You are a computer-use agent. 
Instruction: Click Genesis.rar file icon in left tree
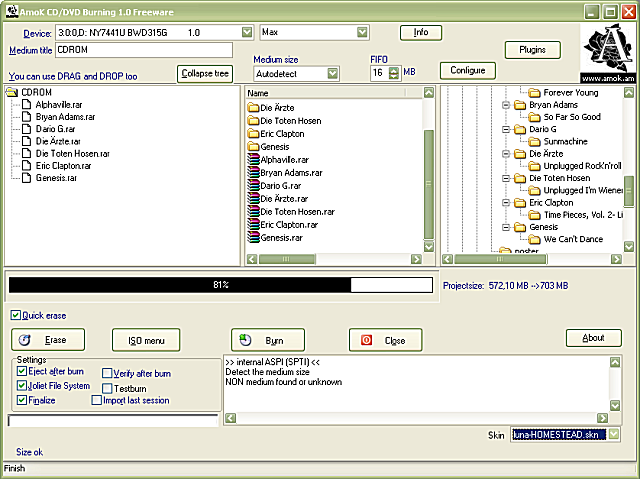tap(27, 178)
